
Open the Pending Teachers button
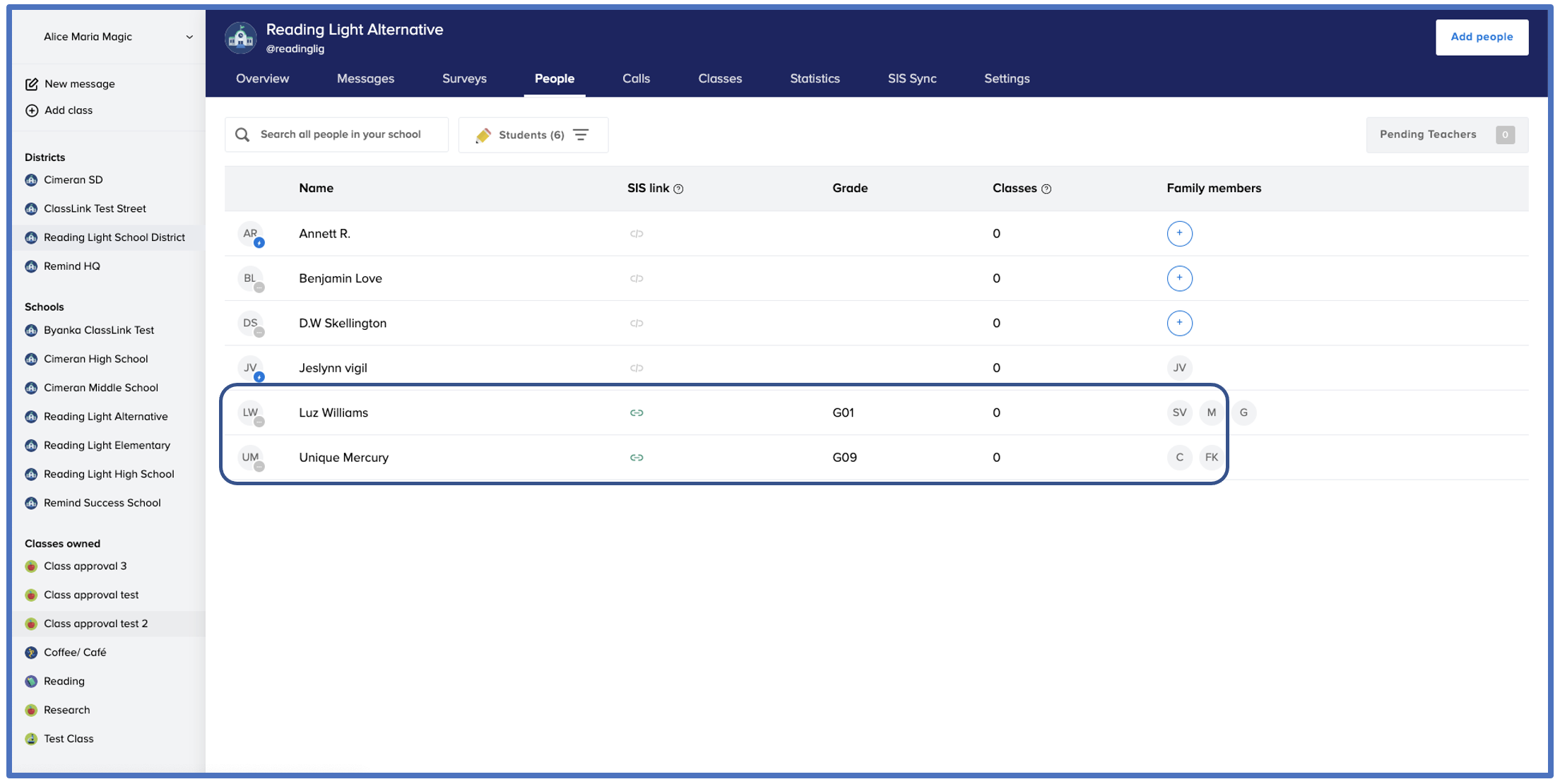[1446, 135]
